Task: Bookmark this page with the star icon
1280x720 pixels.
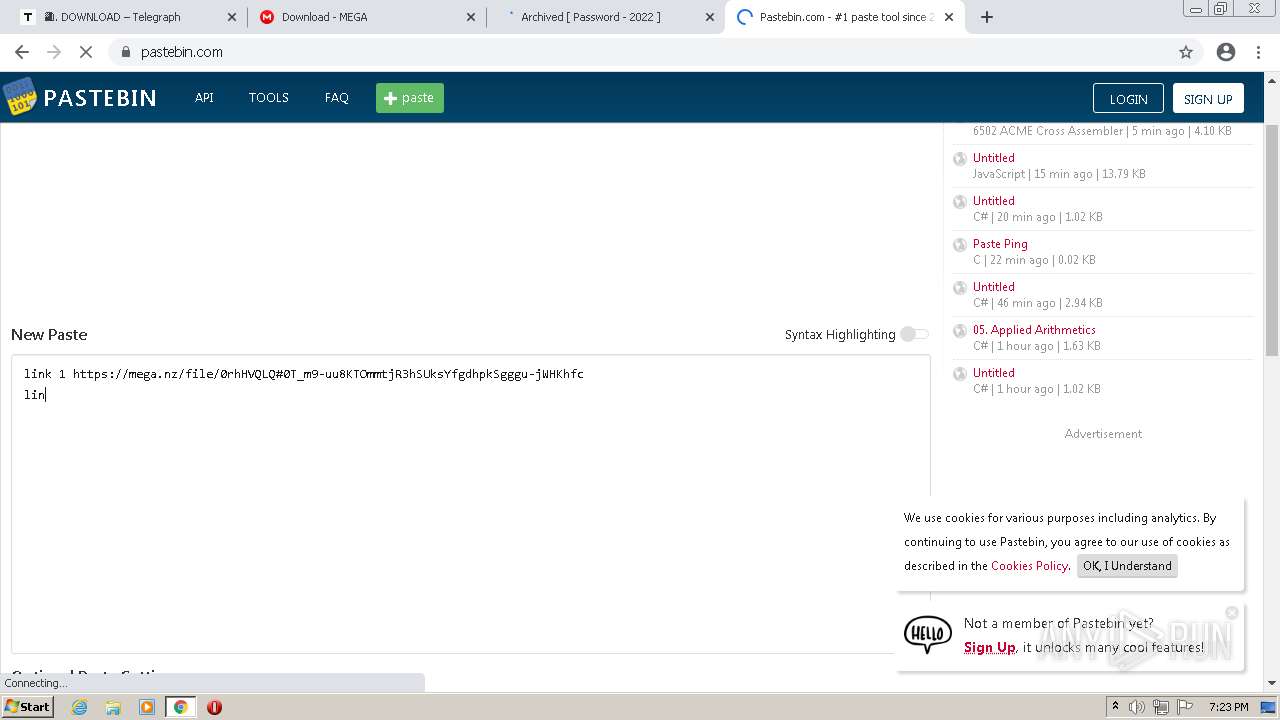Action: coord(1186,52)
